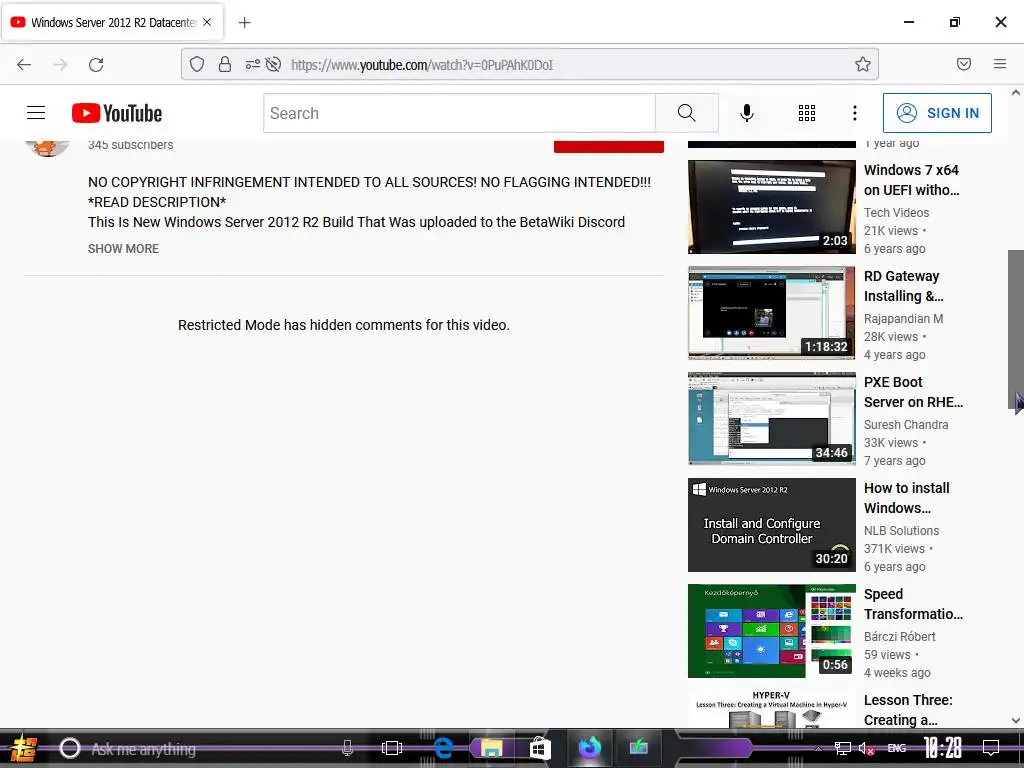Open the Pocket save icon
The image size is (1024, 768).
(x=963, y=64)
